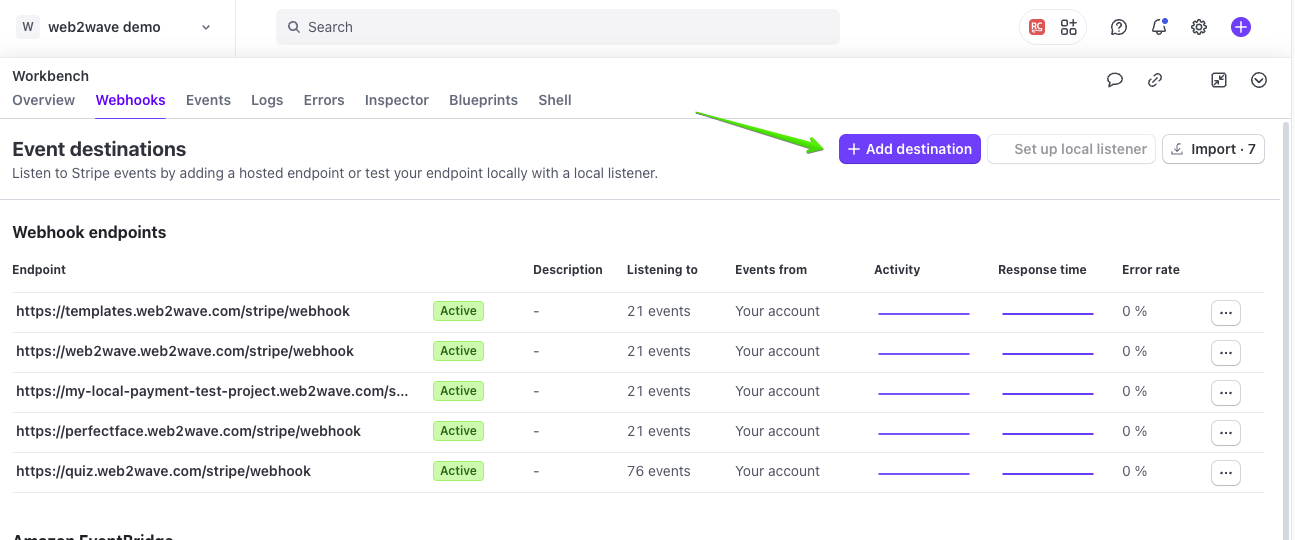Select the Webhooks tab
The image size is (1295, 540).
130,100
